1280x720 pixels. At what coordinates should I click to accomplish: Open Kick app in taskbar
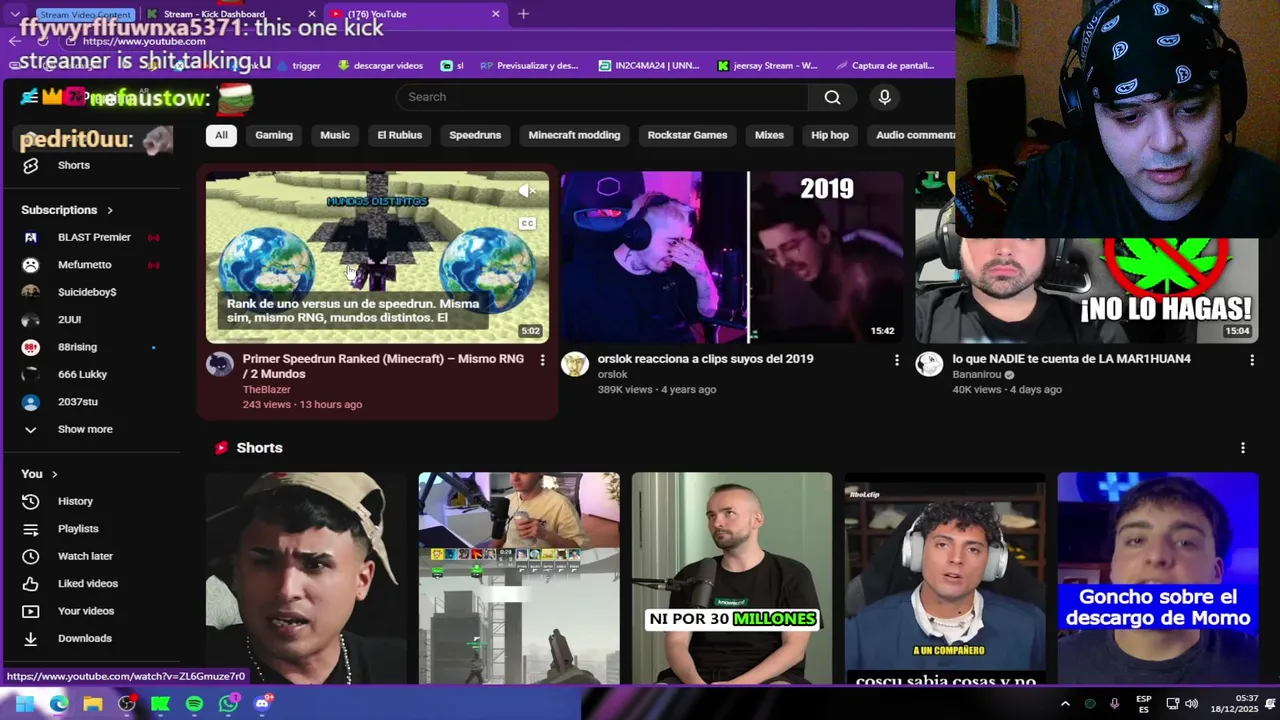[x=160, y=704]
